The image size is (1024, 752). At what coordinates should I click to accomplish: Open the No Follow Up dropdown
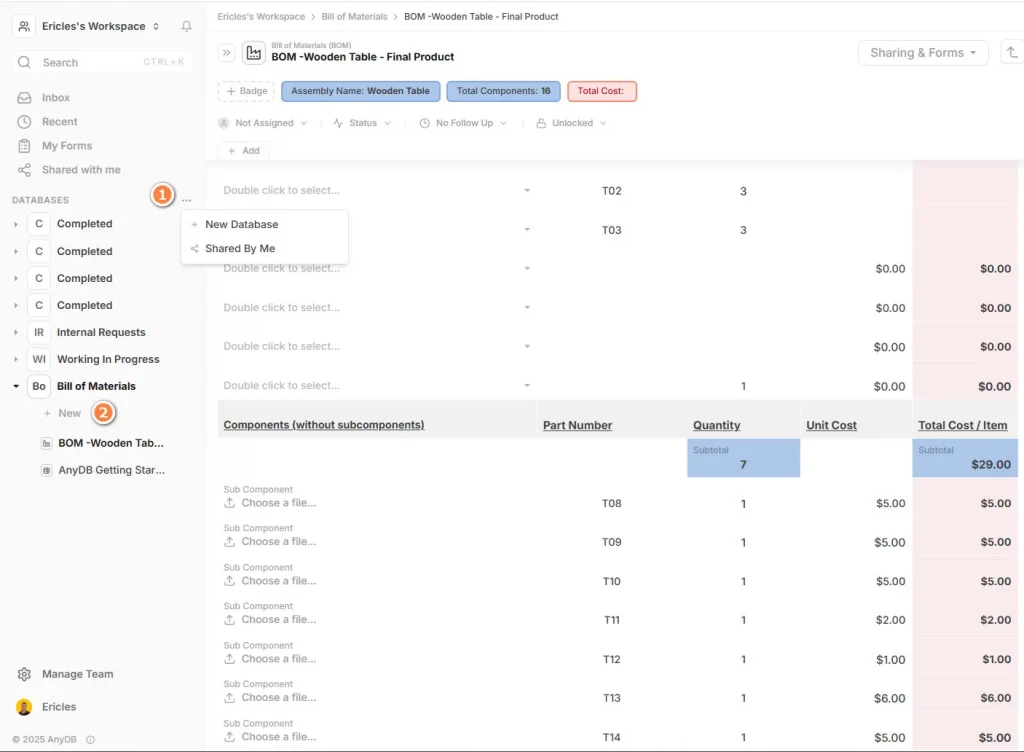pyautogui.click(x=464, y=123)
